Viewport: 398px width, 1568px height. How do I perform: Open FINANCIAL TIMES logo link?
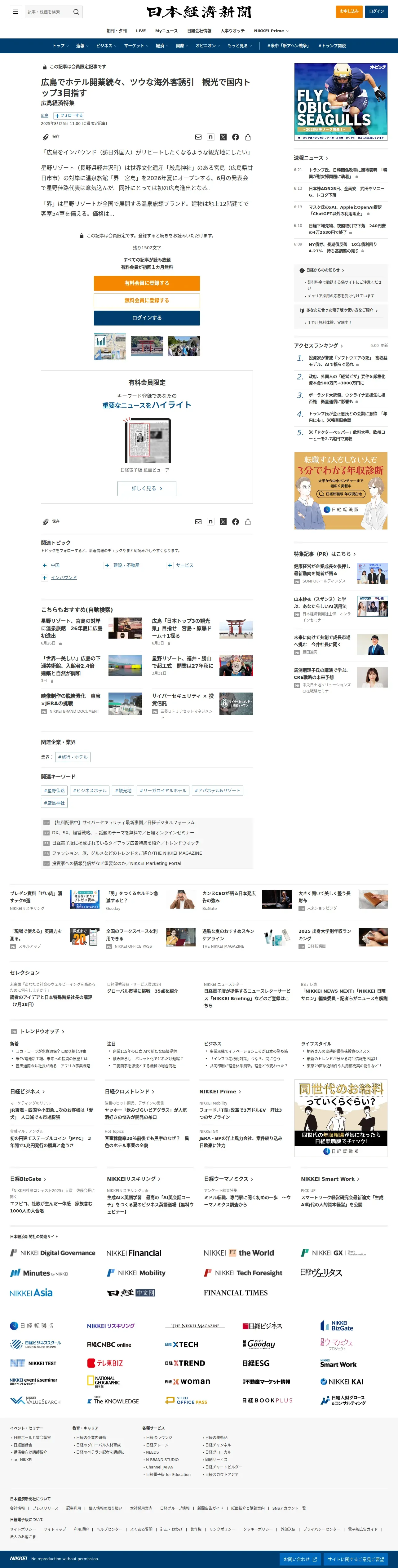tap(236, 1293)
